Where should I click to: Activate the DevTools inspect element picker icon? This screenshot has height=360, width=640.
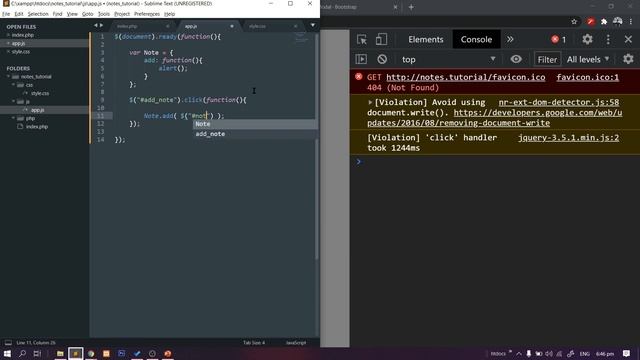362,40
